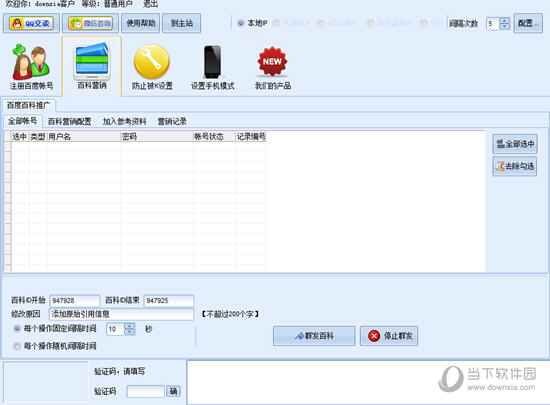Decrease the 间隔次数 spinner value

[504, 27]
